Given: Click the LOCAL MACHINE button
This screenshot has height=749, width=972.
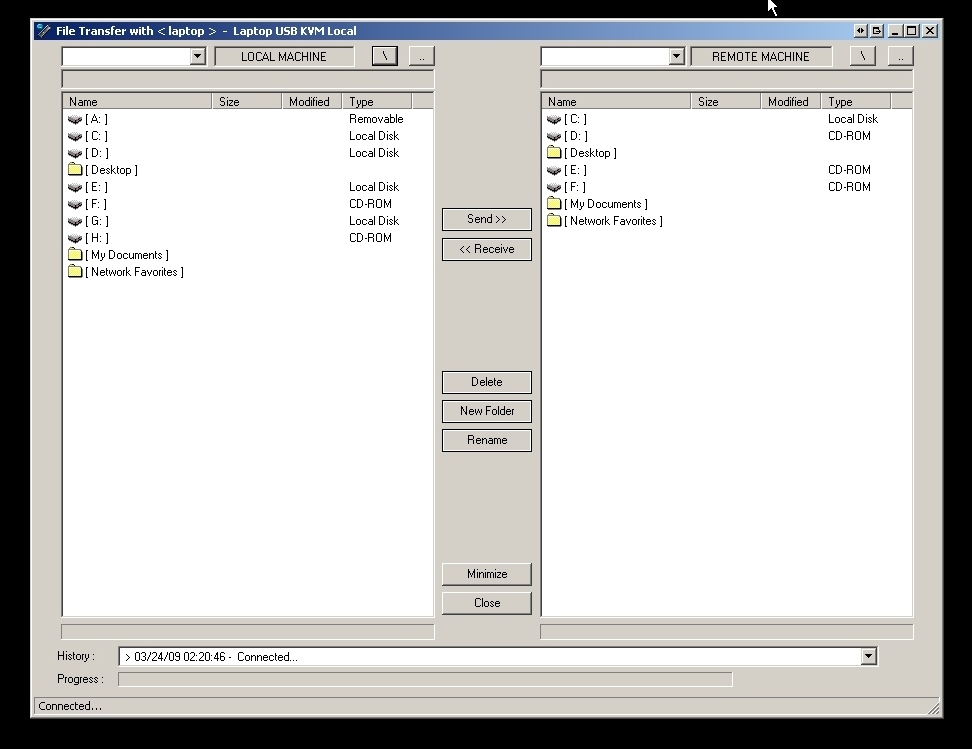Looking at the screenshot, I should pyautogui.click(x=284, y=56).
